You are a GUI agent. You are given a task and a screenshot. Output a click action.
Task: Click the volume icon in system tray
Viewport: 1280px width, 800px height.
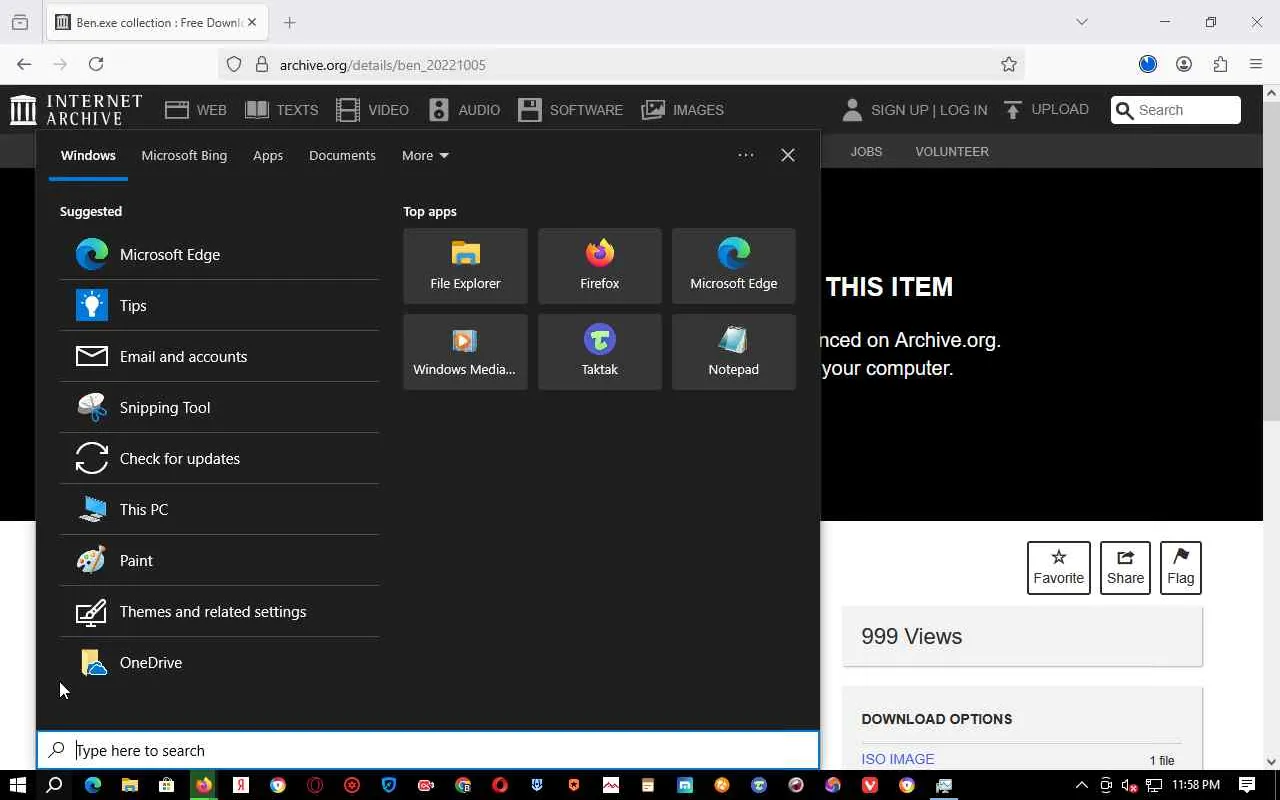point(1130,785)
